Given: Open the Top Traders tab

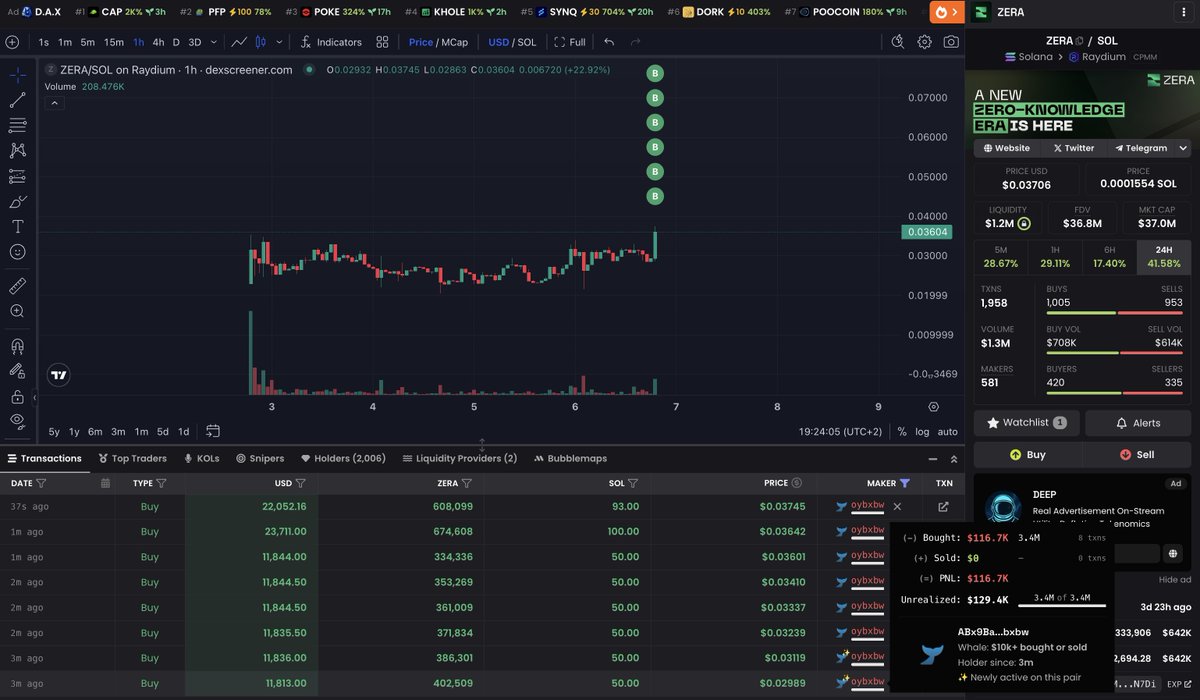Looking at the screenshot, I should (x=132, y=458).
